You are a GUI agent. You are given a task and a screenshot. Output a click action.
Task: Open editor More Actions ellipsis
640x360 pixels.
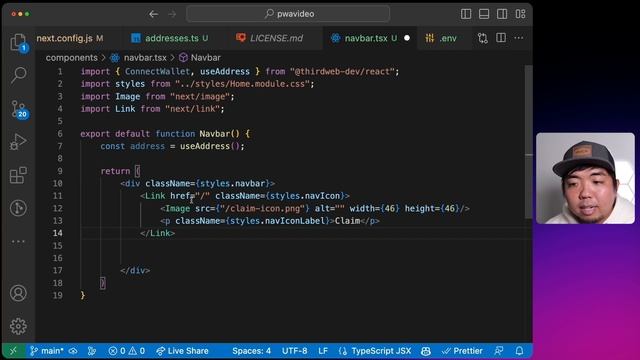519,38
